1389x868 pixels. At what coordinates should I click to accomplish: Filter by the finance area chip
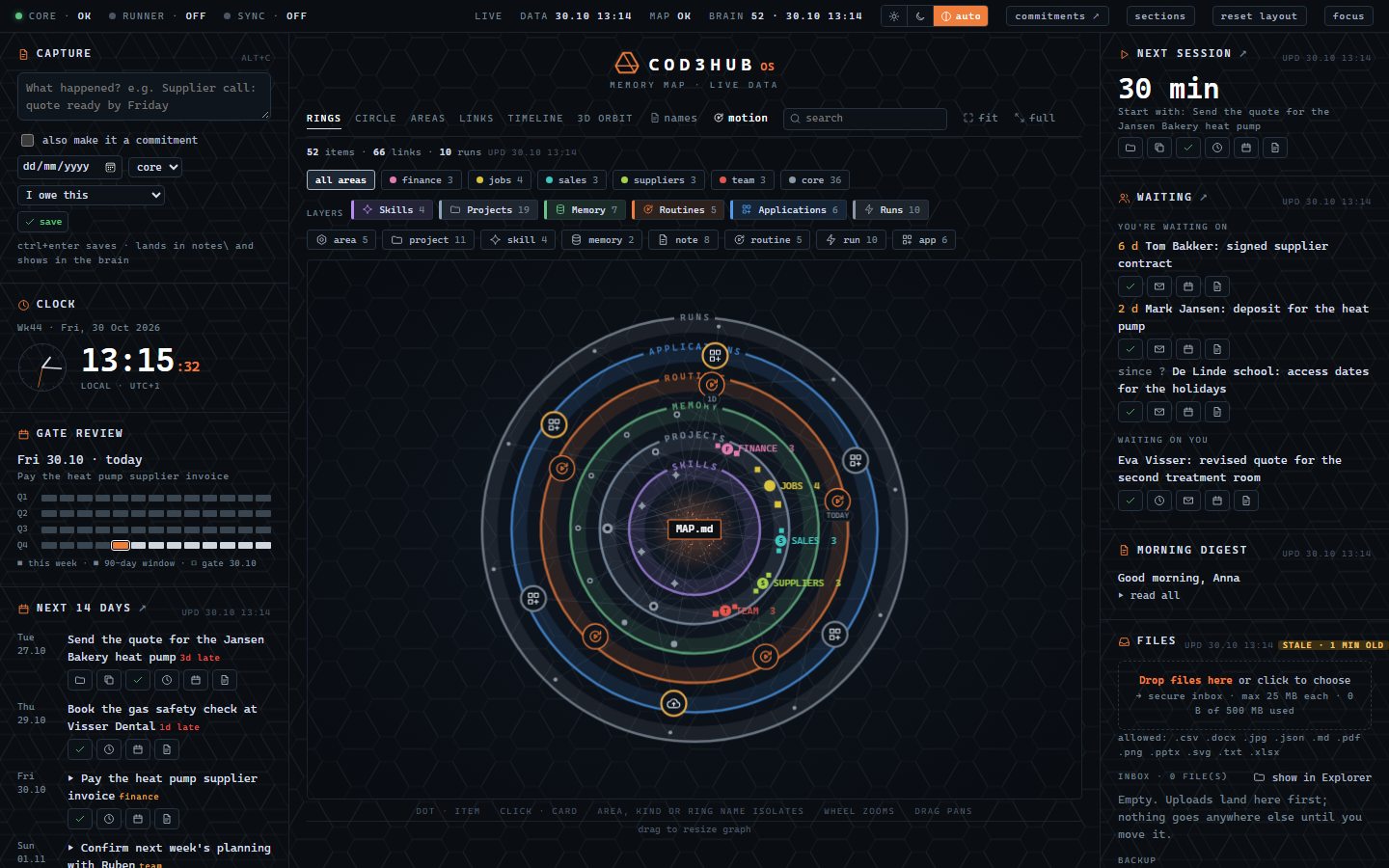pos(421,180)
